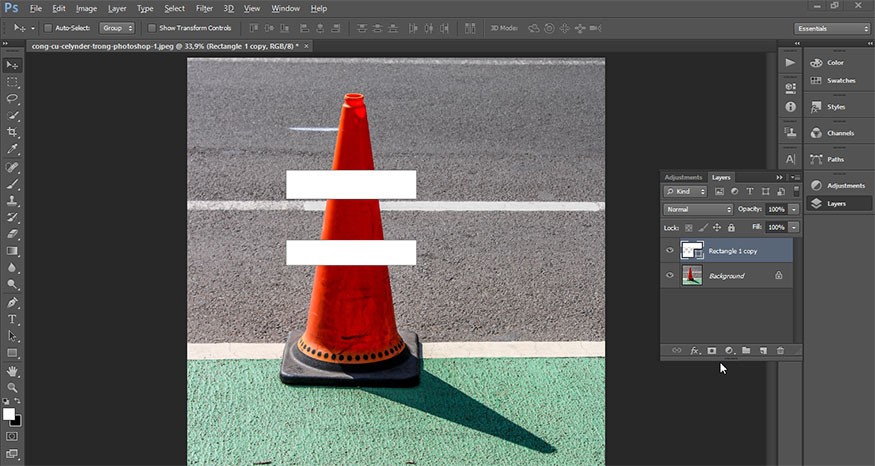Open the Auto-Select Group dropdown
Viewport: 875px width, 466px height.
[x=117, y=28]
